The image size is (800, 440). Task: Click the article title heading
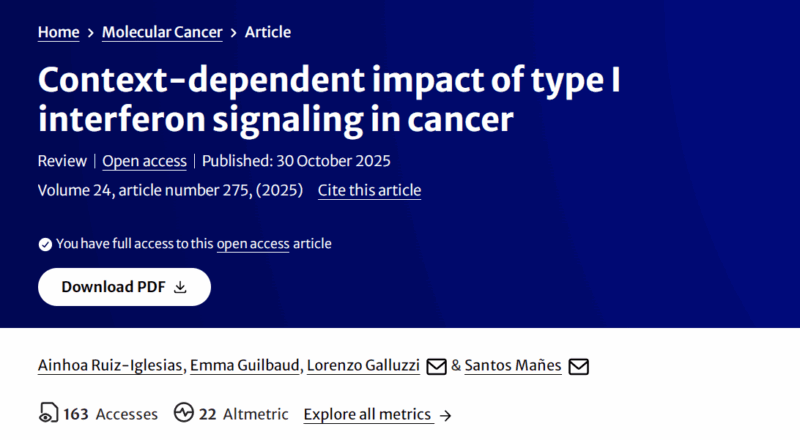tap(329, 99)
